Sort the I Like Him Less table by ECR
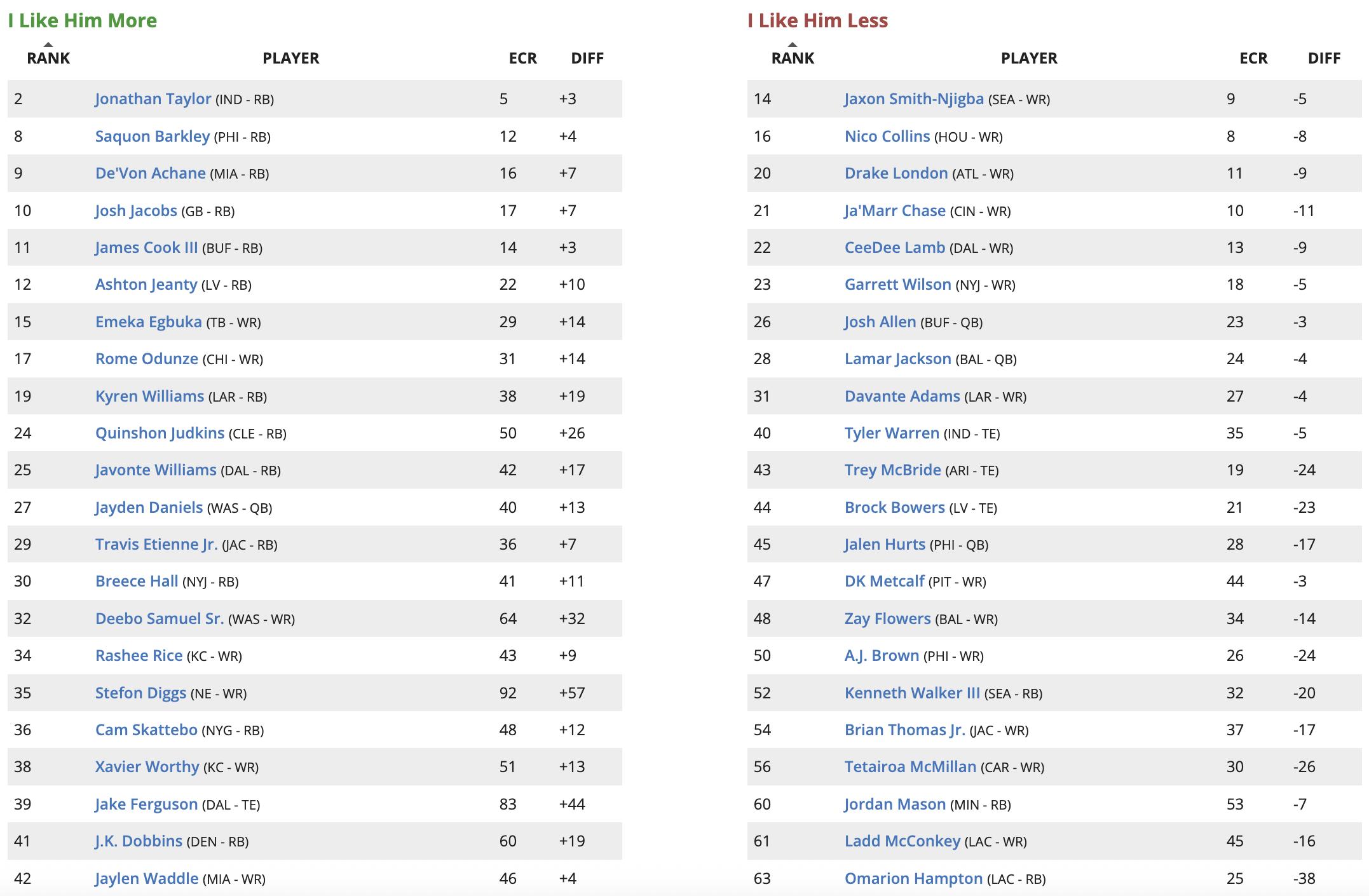 pyautogui.click(x=1253, y=58)
